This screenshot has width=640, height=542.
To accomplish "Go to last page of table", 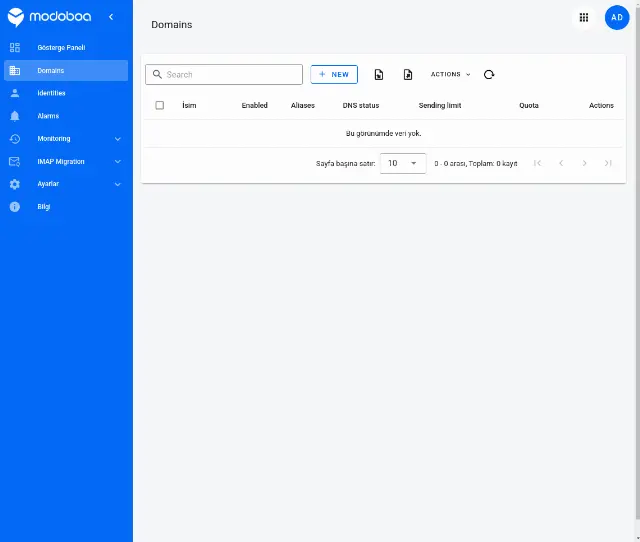I will 608,163.
